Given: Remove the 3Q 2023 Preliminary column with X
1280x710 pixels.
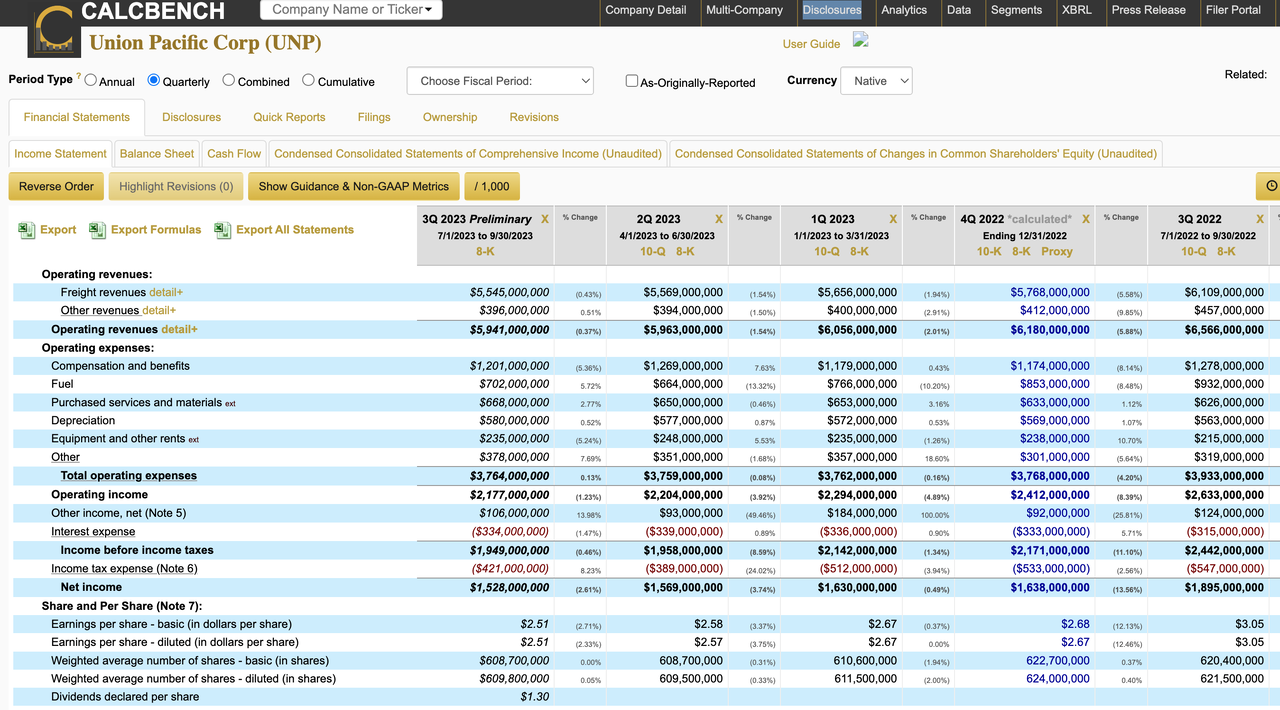Looking at the screenshot, I should point(545,219).
